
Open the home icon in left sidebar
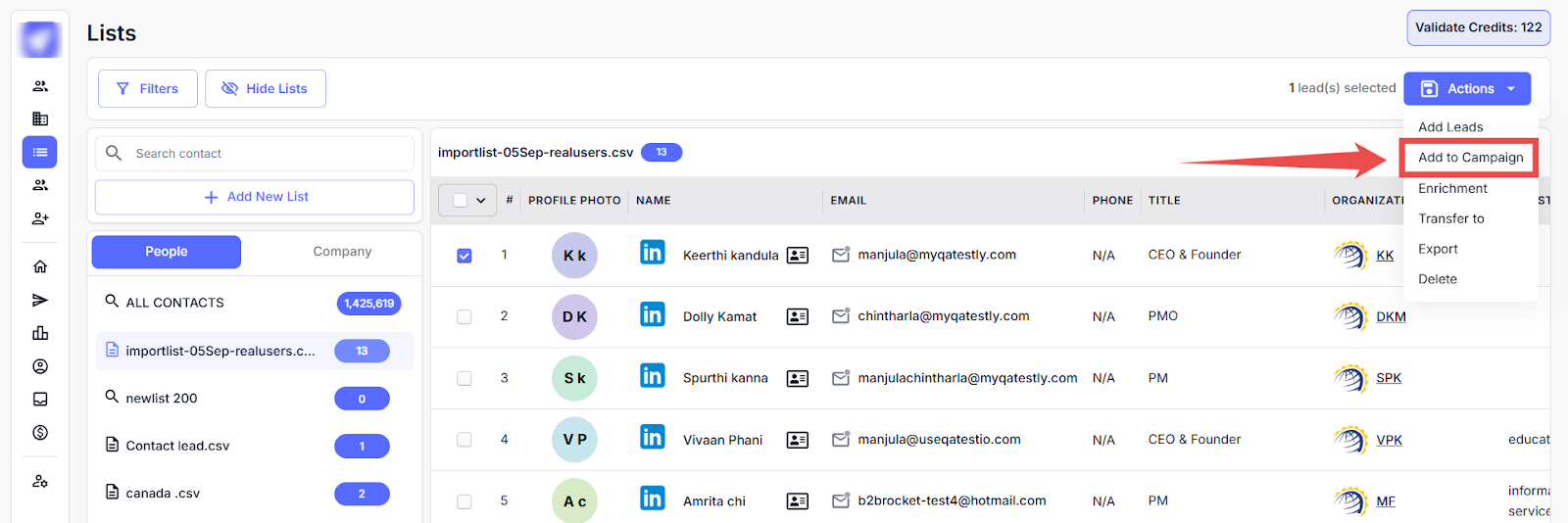pyautogui.click(x=40, y=266)
